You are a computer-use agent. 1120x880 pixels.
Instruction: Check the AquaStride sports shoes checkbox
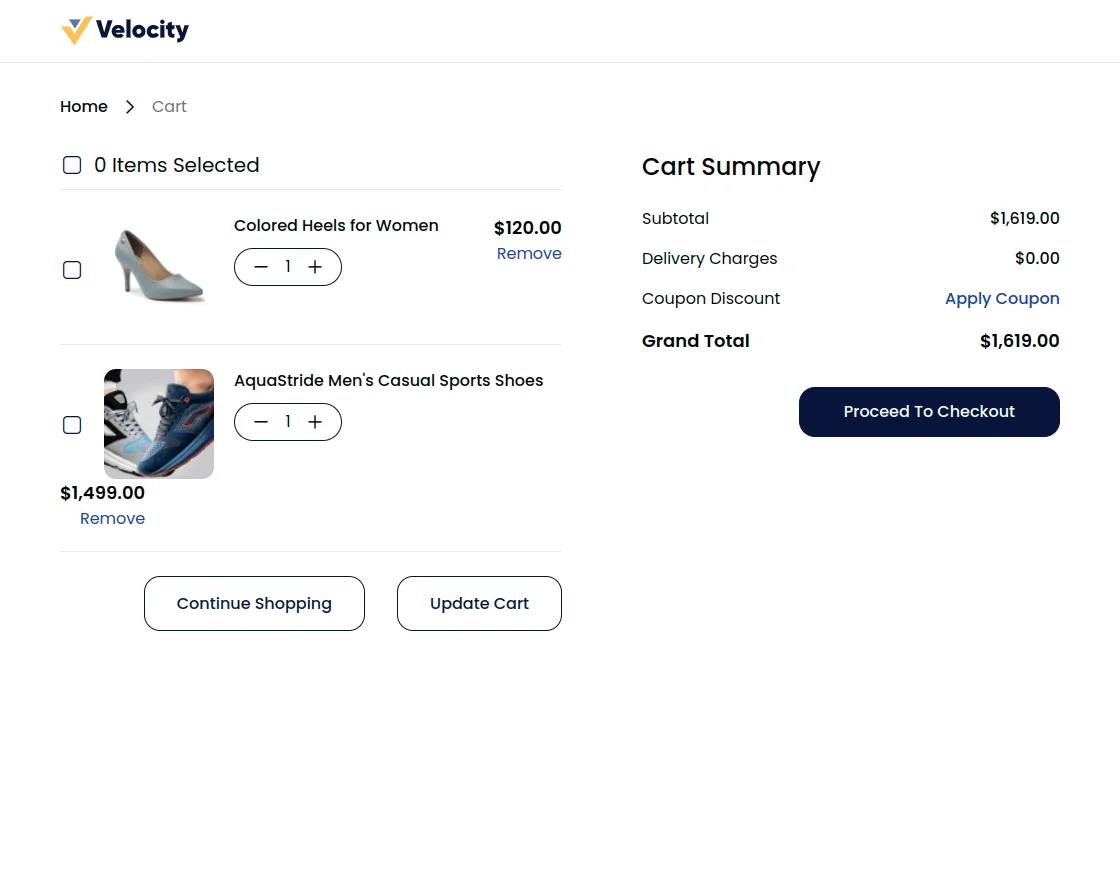[71, 425]
